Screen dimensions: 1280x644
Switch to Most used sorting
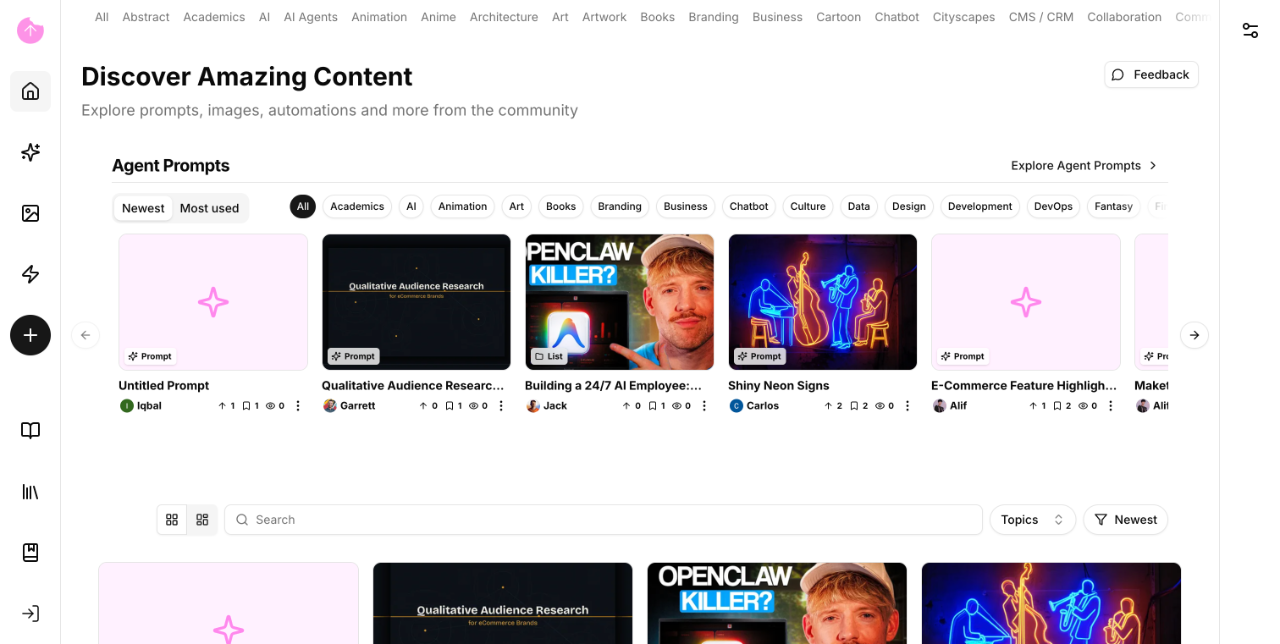point(209,208)
